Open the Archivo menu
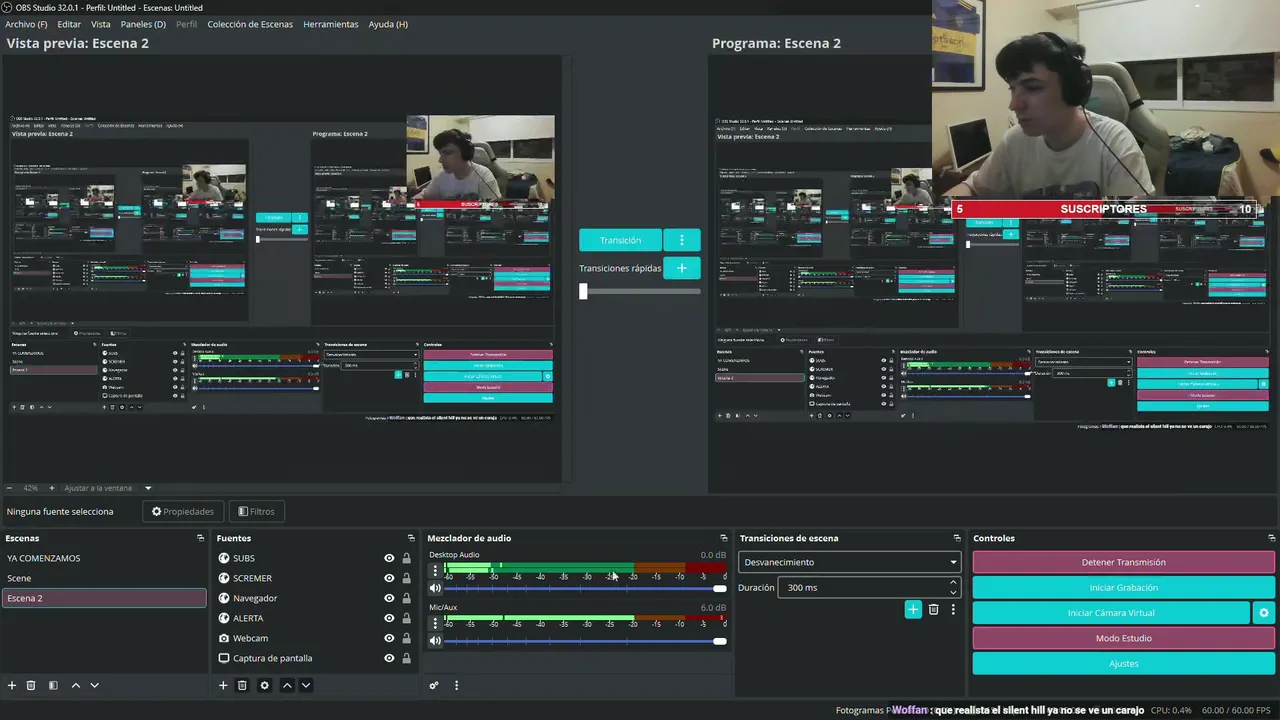Image resolution: width=1280 pixels, height=720 pixels. pyautogui.click(x=26, y=24)
